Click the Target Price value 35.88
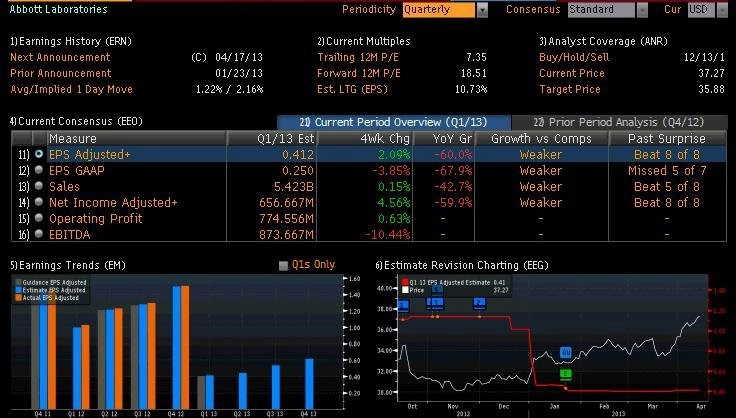Viewport: 736px width, 418px height. (x=711, y=89)
